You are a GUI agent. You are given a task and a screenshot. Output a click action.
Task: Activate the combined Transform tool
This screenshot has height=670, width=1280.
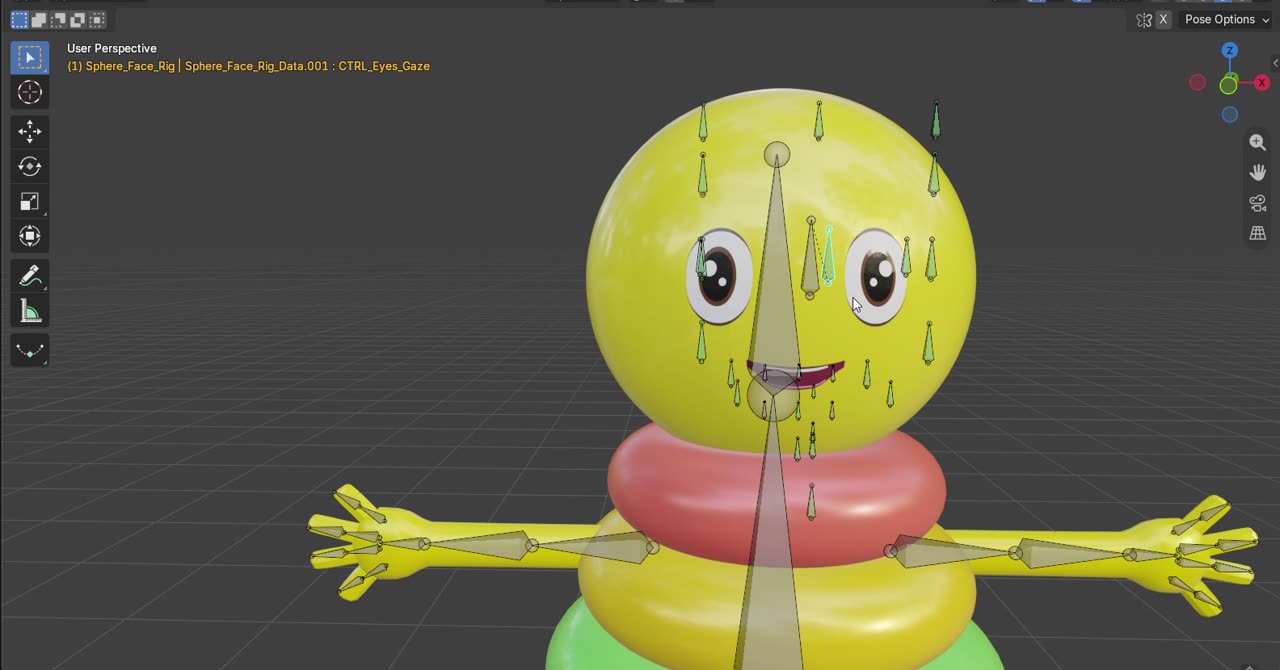point(29,236)
